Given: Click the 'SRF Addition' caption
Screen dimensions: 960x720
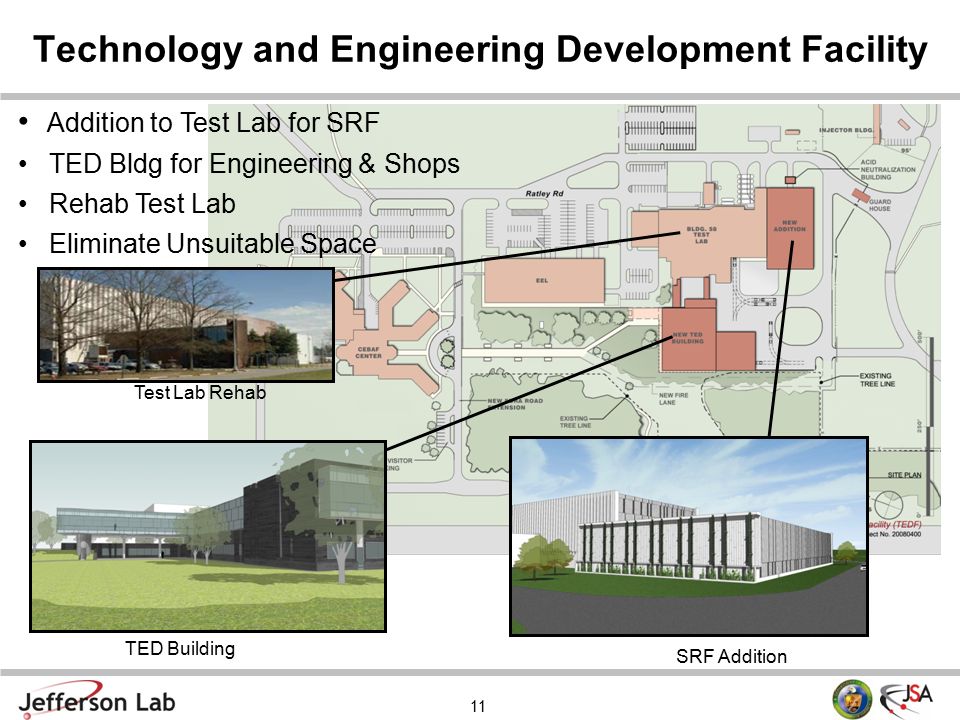Looking at the screenshot, I should point(732,656).
